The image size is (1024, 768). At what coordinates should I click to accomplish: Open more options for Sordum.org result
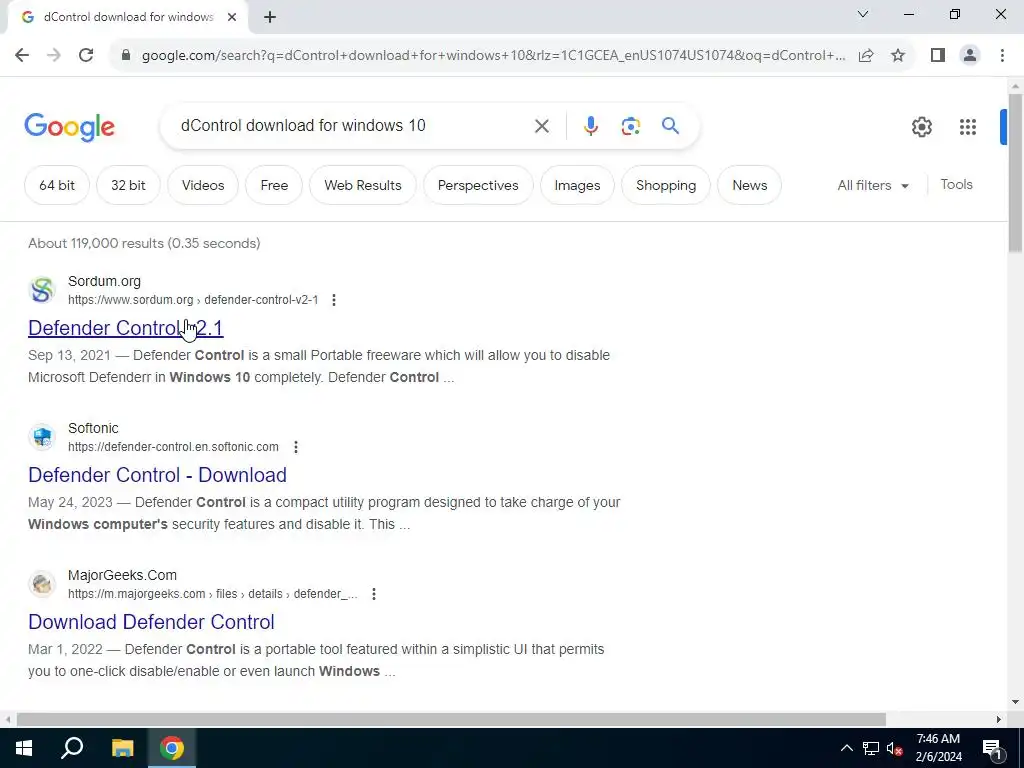tap(334, 300)
